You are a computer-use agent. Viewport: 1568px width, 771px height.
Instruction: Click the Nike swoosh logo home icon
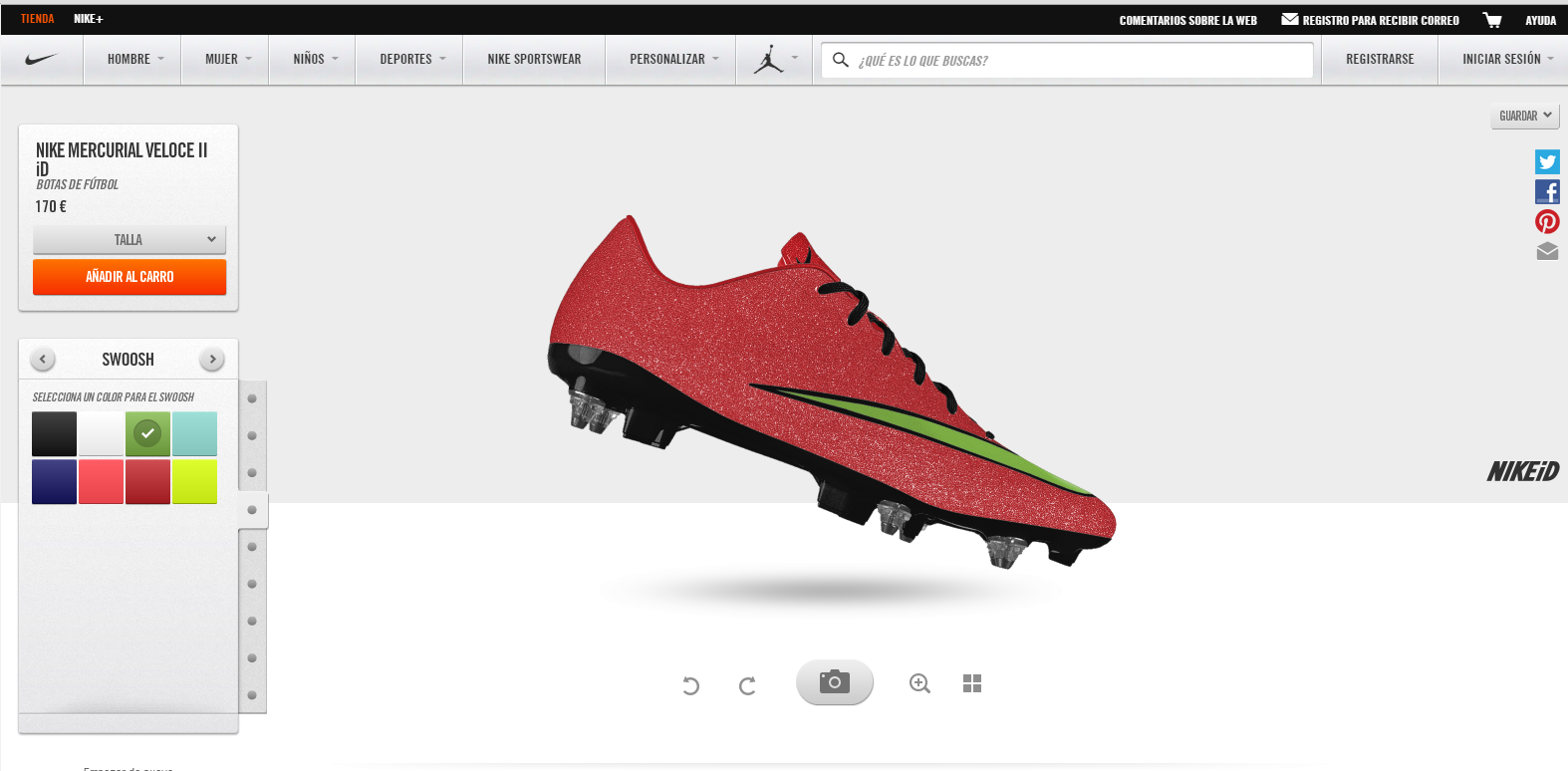click(x=41, y=60)
